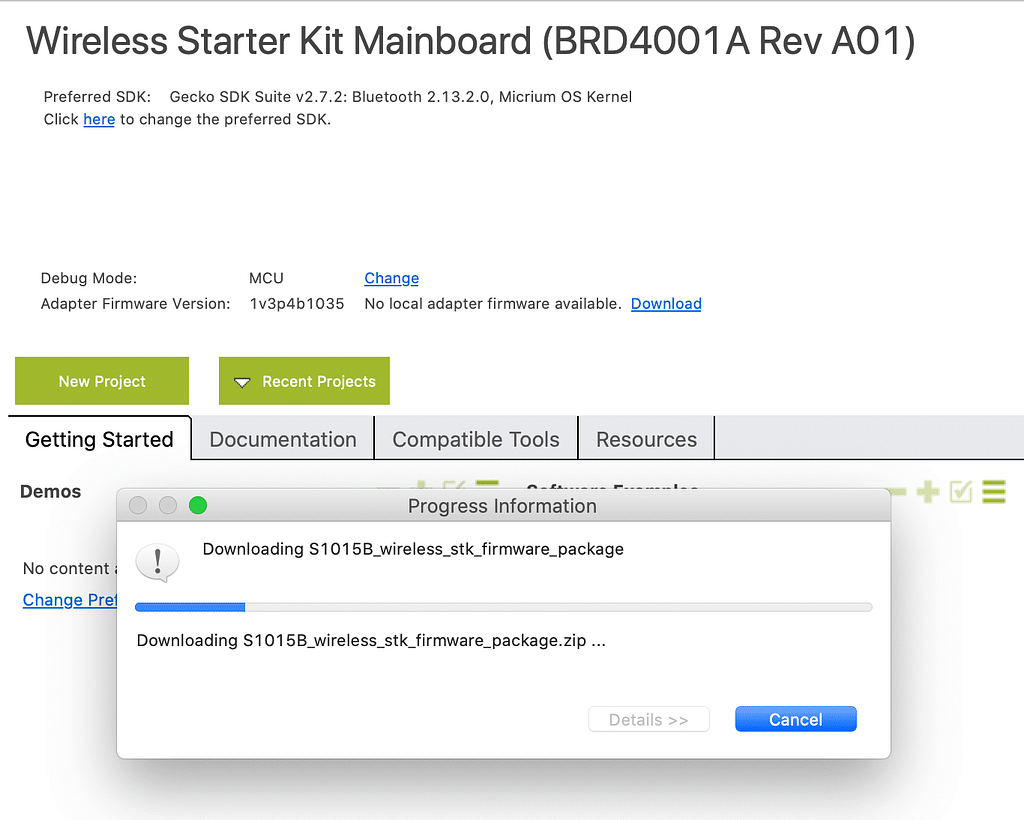1024x820 pixels.
Task: Click the 'here' link to change preferred SDK
Action: tap(99, 119)
